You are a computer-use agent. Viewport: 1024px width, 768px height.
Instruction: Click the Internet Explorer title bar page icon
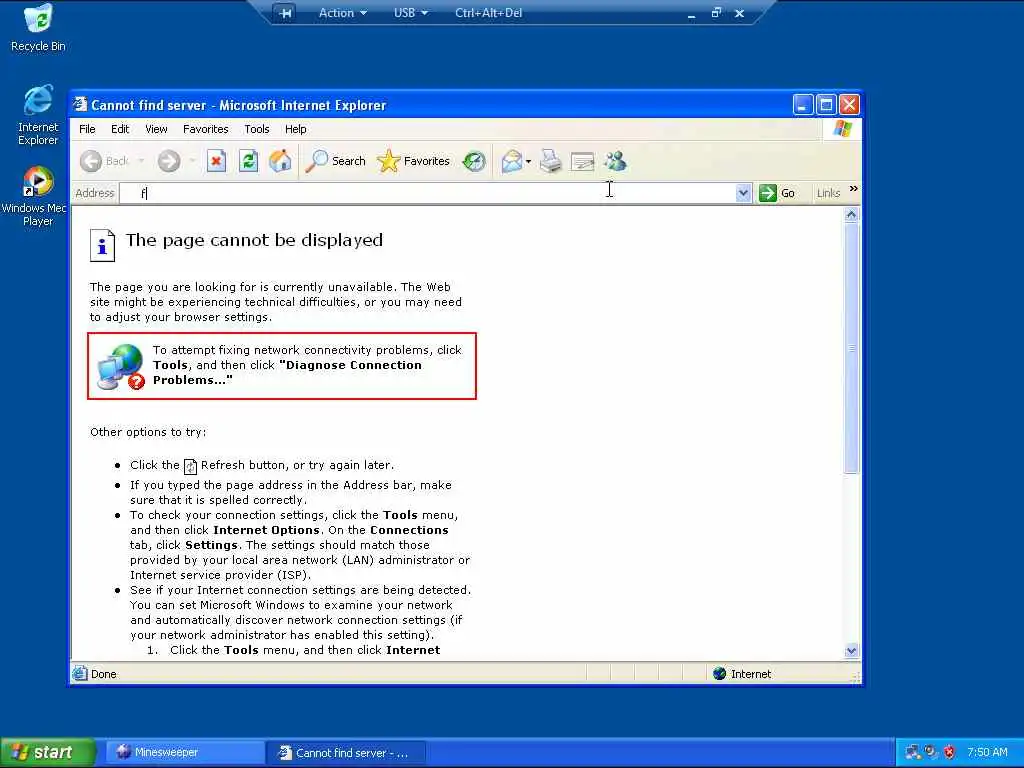[x=80, y=104]
